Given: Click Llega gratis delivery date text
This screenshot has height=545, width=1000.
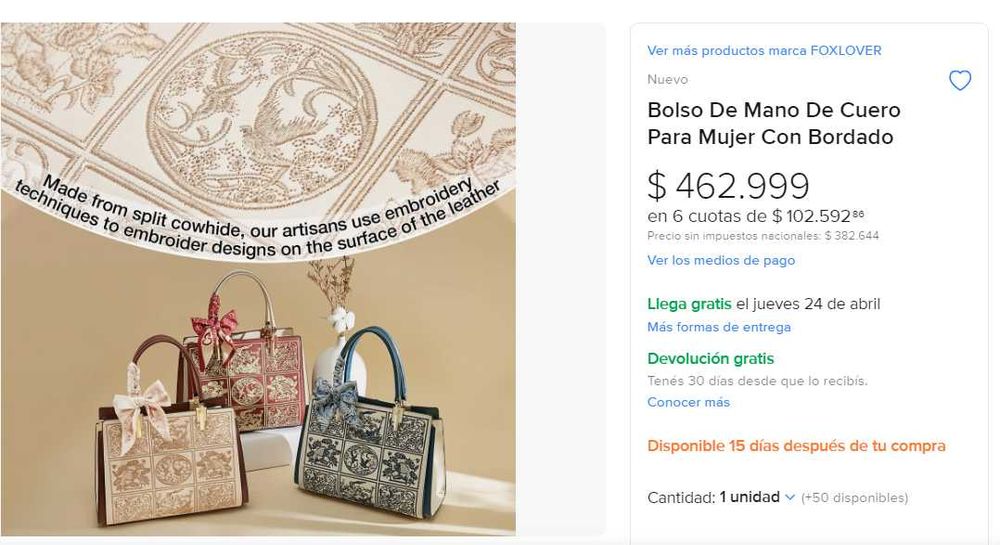Looking at the screenshot, I should click(763, 304).
